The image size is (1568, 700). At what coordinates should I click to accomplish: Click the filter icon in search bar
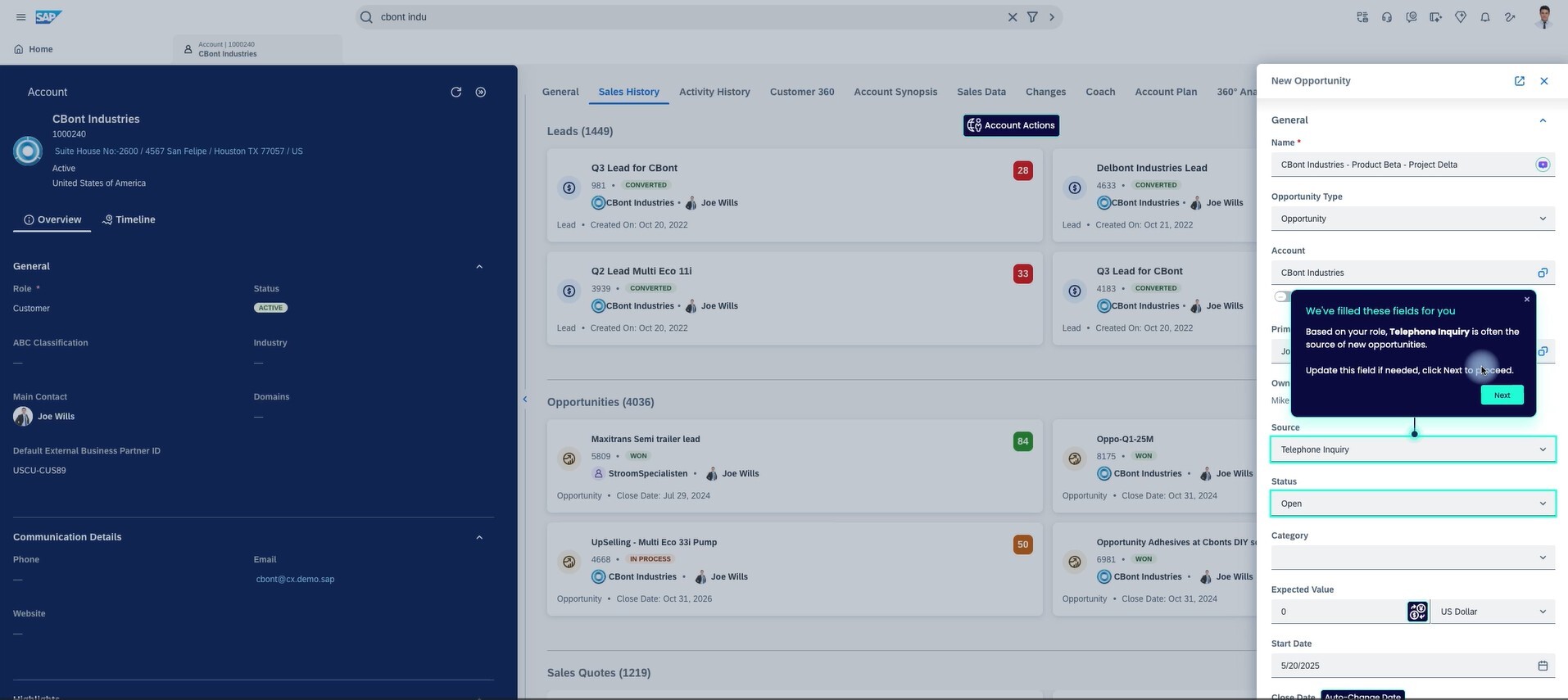coord(1032,17)
